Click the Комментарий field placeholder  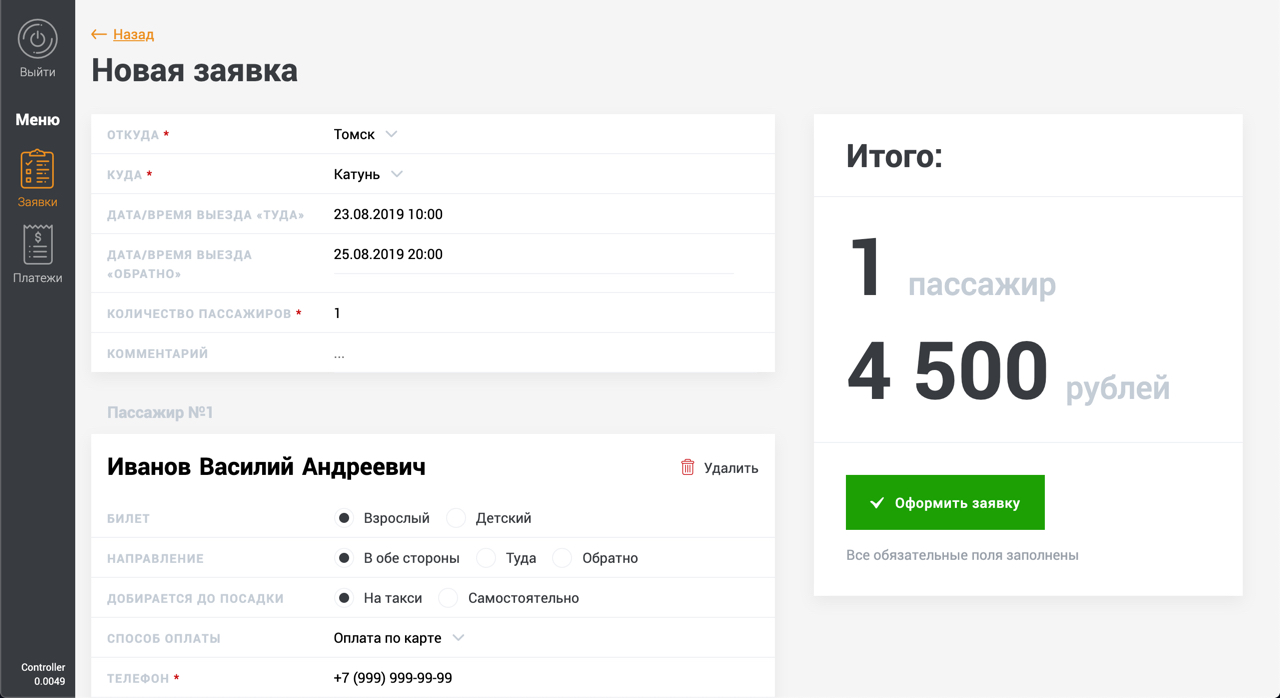pos(339,354)
